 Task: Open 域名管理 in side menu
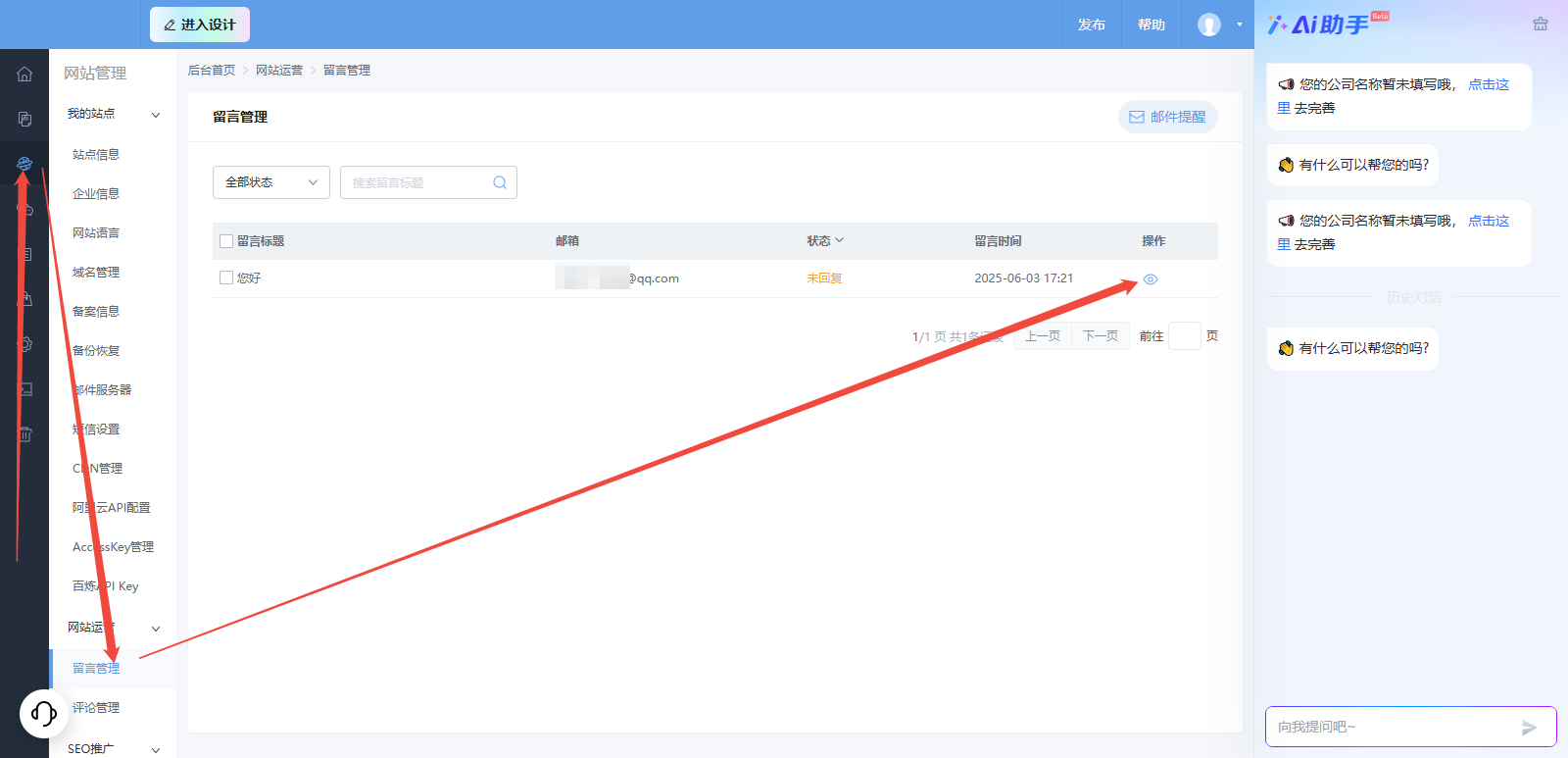(x=96, y=273)
